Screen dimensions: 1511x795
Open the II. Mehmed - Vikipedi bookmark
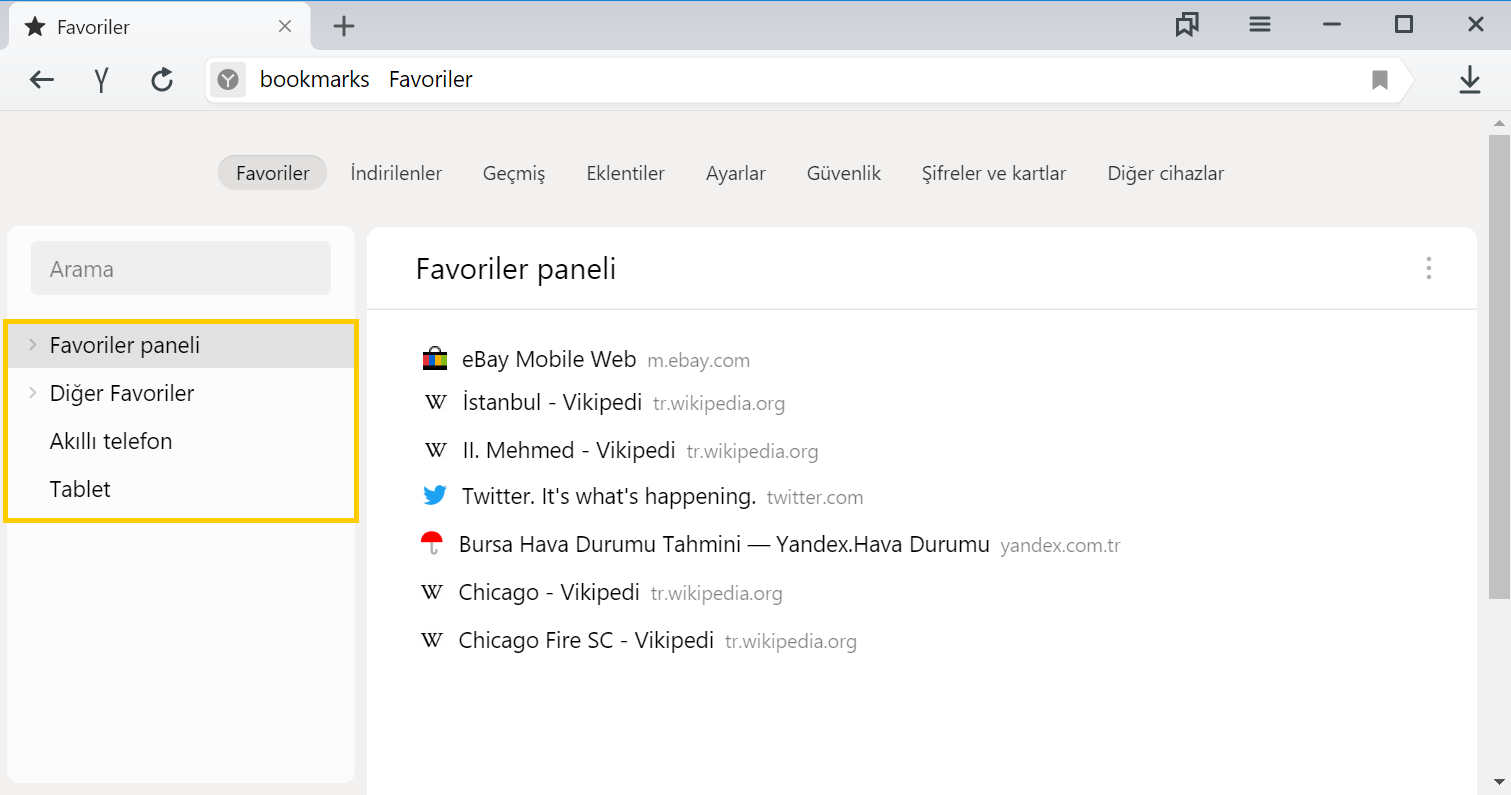point(569,450)
